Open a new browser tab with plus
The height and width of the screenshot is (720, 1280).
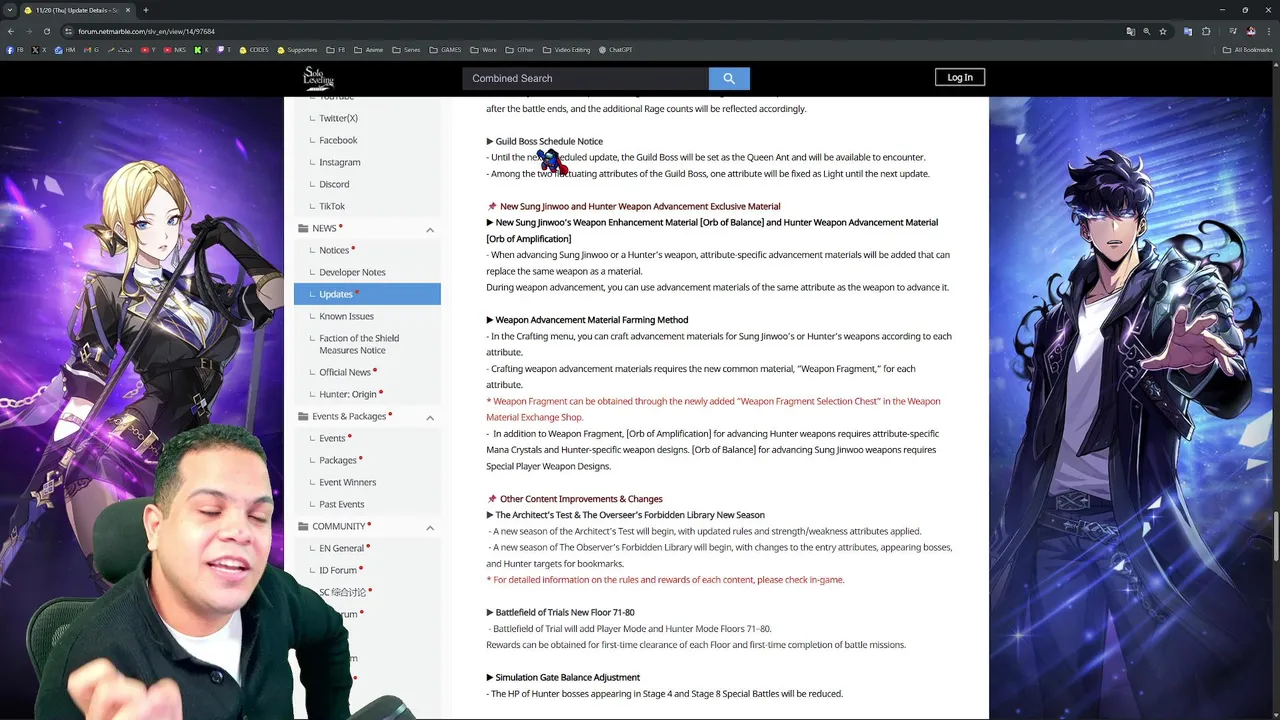(146, 10)
